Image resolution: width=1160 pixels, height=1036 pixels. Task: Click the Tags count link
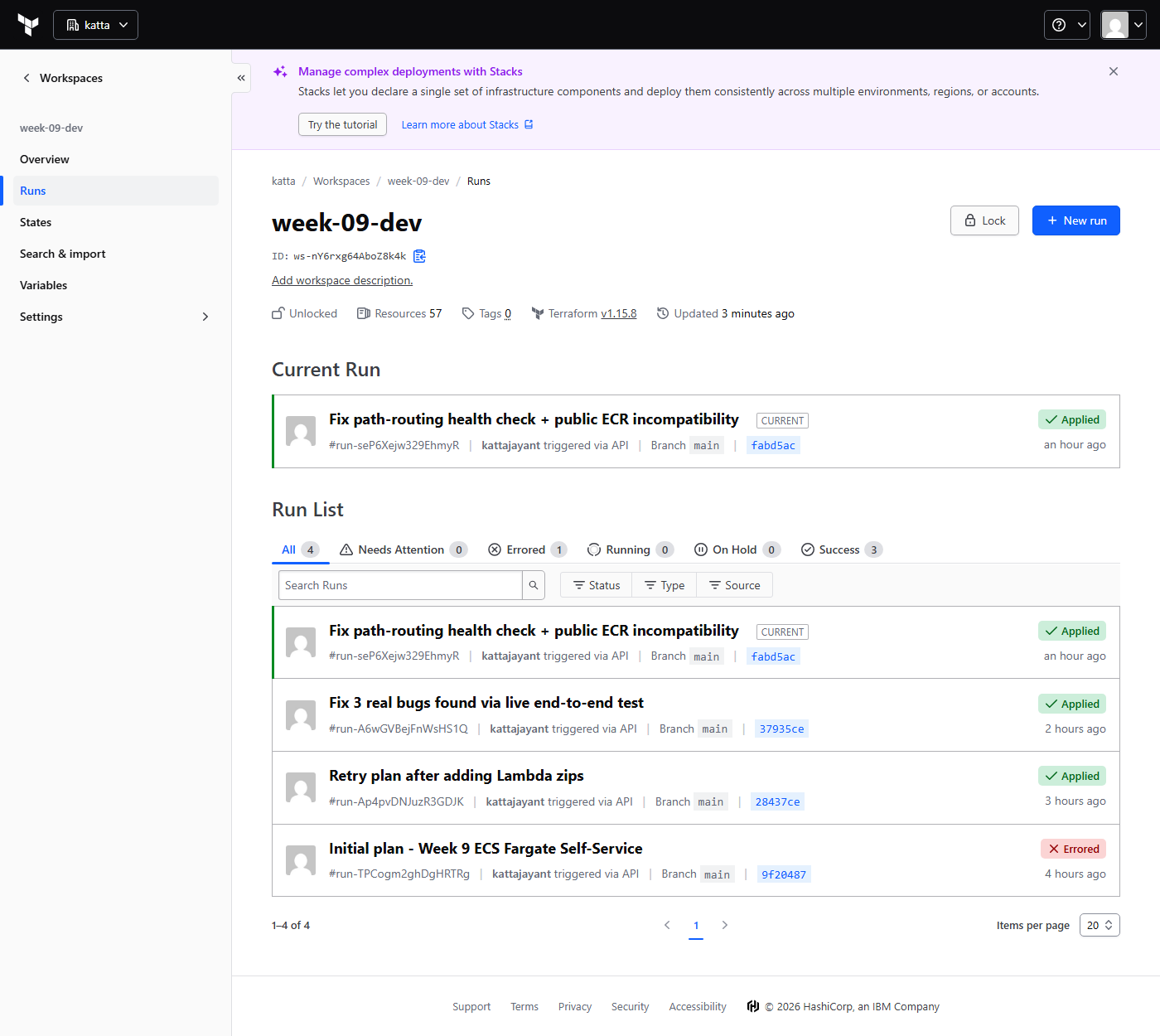508,313
